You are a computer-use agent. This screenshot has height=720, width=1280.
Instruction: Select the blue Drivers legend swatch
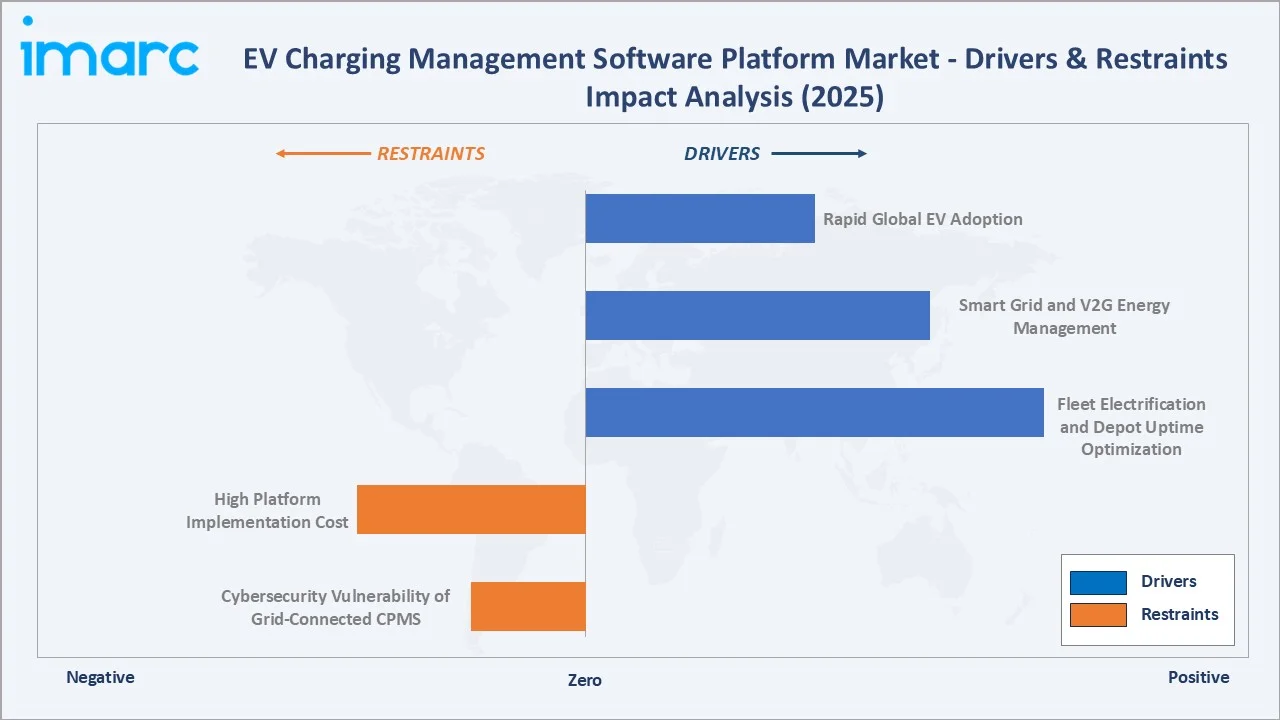coord(1098,582)
